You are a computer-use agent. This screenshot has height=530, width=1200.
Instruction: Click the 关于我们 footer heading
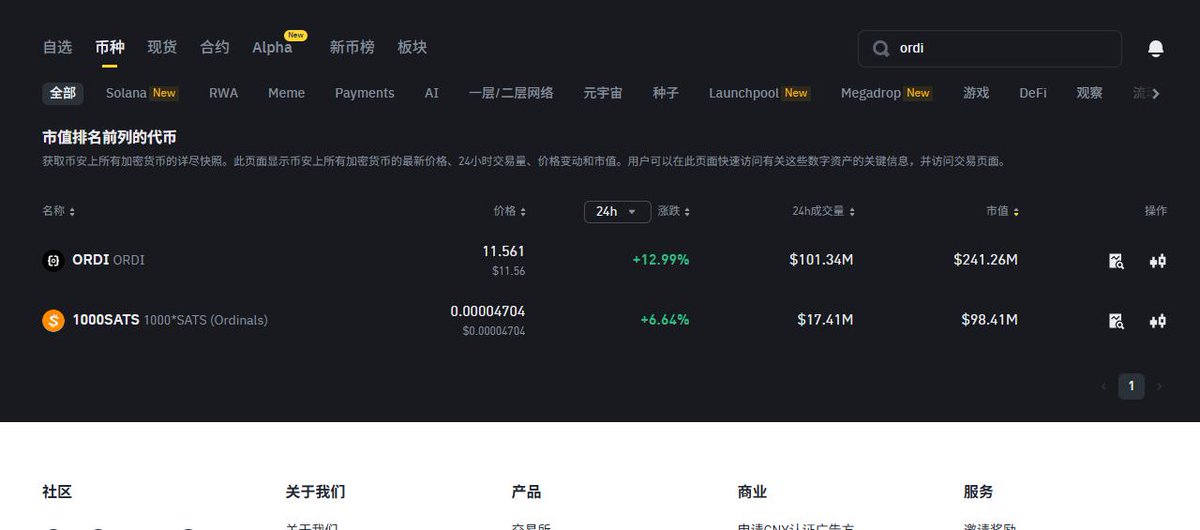tap(315, 492)
